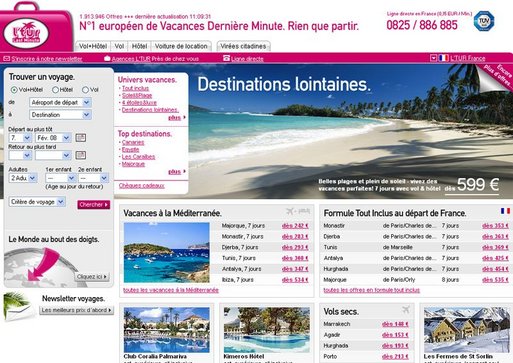513x363 pixels.
Task: Open the Majorque top destination link
Action: [133, 164]
